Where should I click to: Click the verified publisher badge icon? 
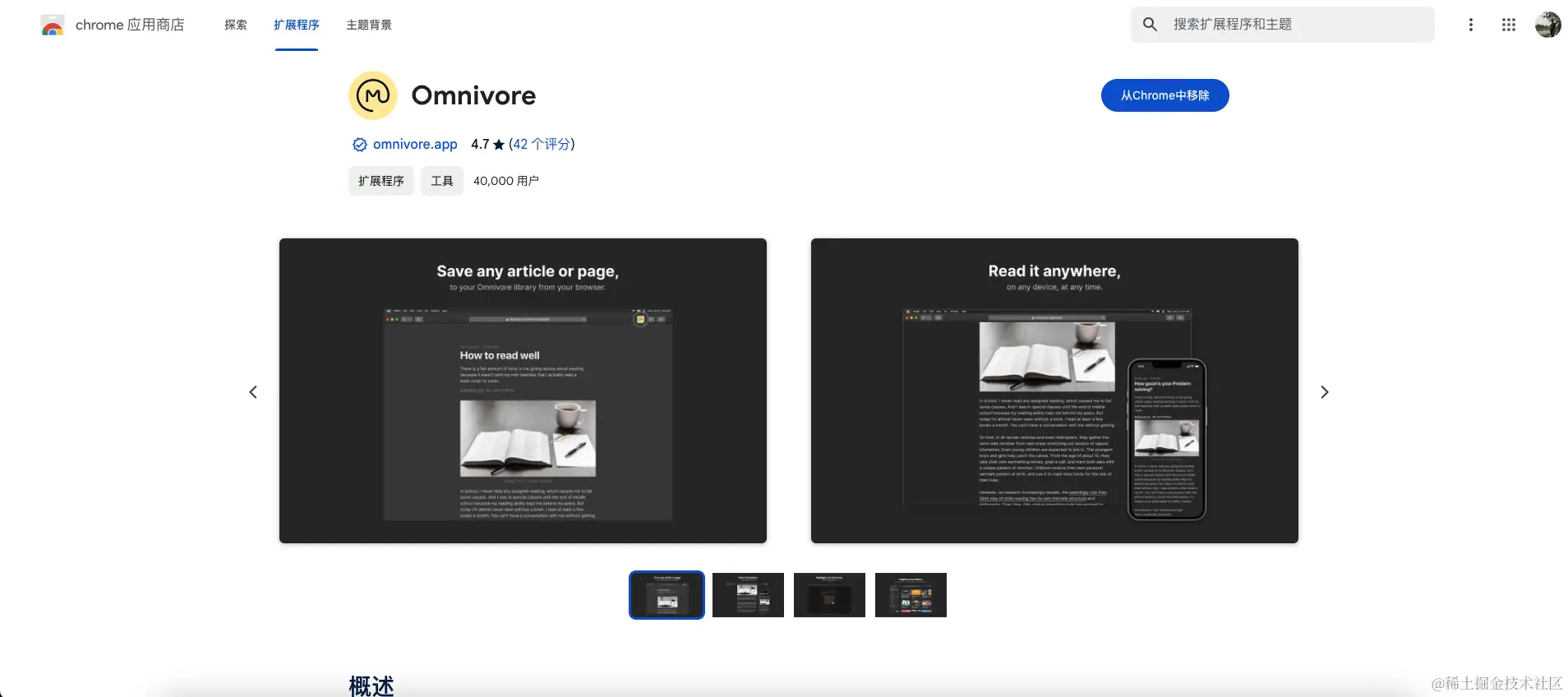(x=360, y=145)
